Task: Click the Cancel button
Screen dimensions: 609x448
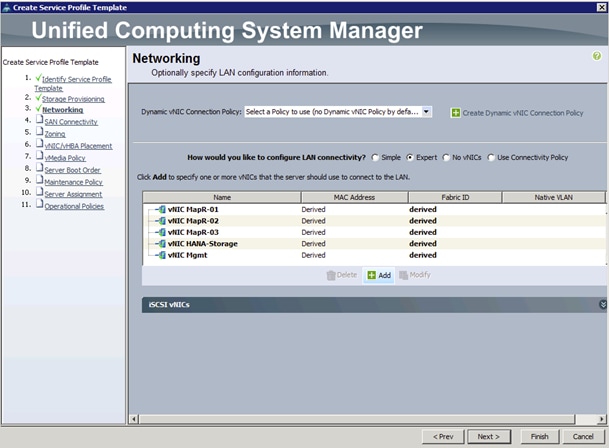Action: click(x=583, y=437)
